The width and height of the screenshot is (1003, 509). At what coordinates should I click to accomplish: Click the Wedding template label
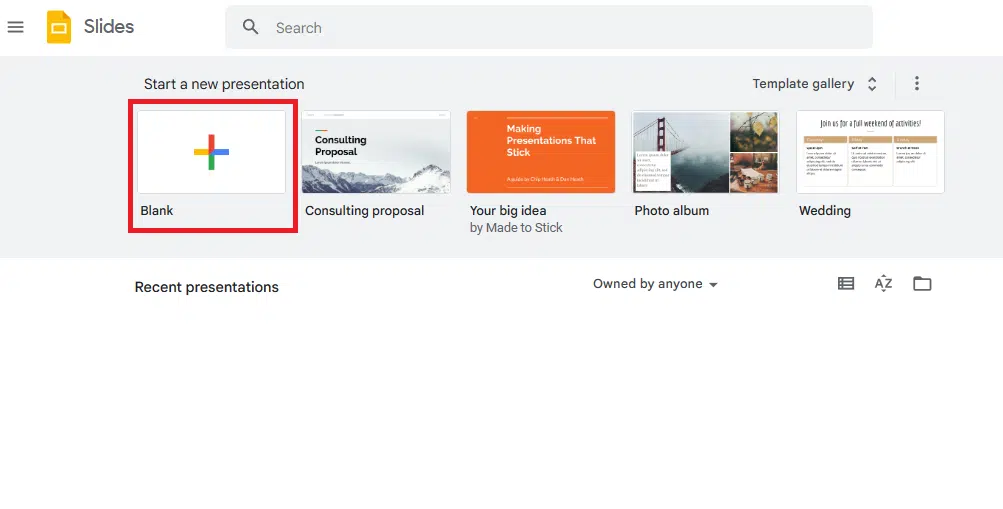[x=825, y=211]
